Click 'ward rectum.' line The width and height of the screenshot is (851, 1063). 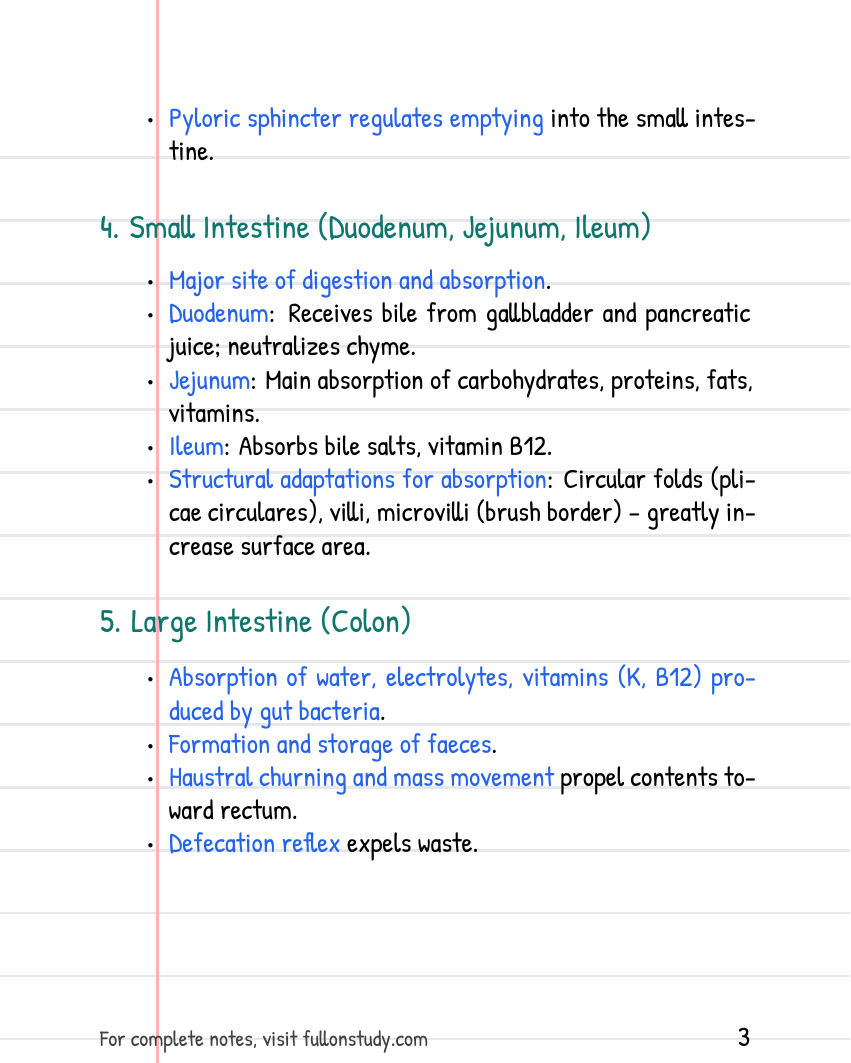click(x=233, y=811)
